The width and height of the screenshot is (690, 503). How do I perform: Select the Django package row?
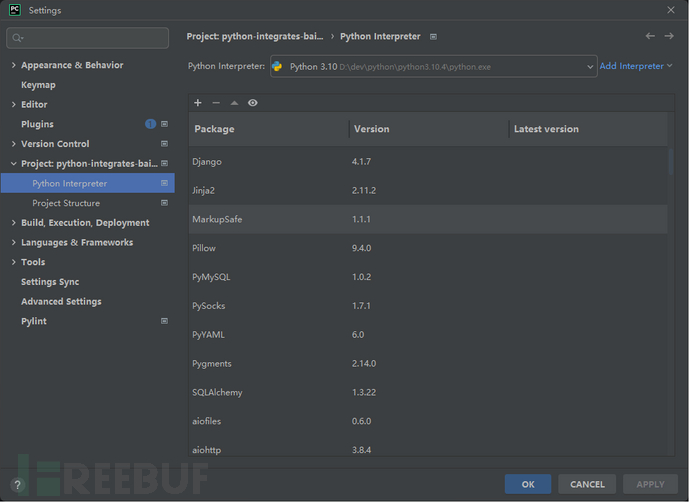point(428,162)
